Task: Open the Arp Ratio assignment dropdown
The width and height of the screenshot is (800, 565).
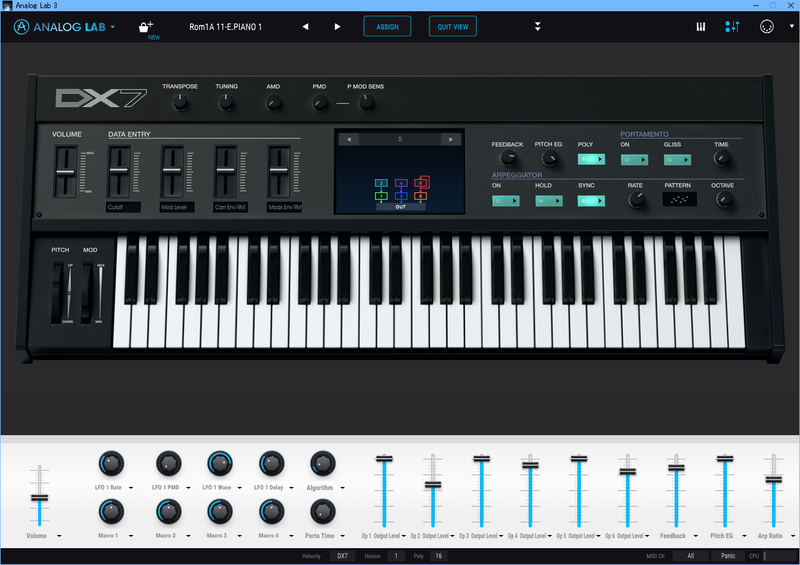Action: coord(793,536)
